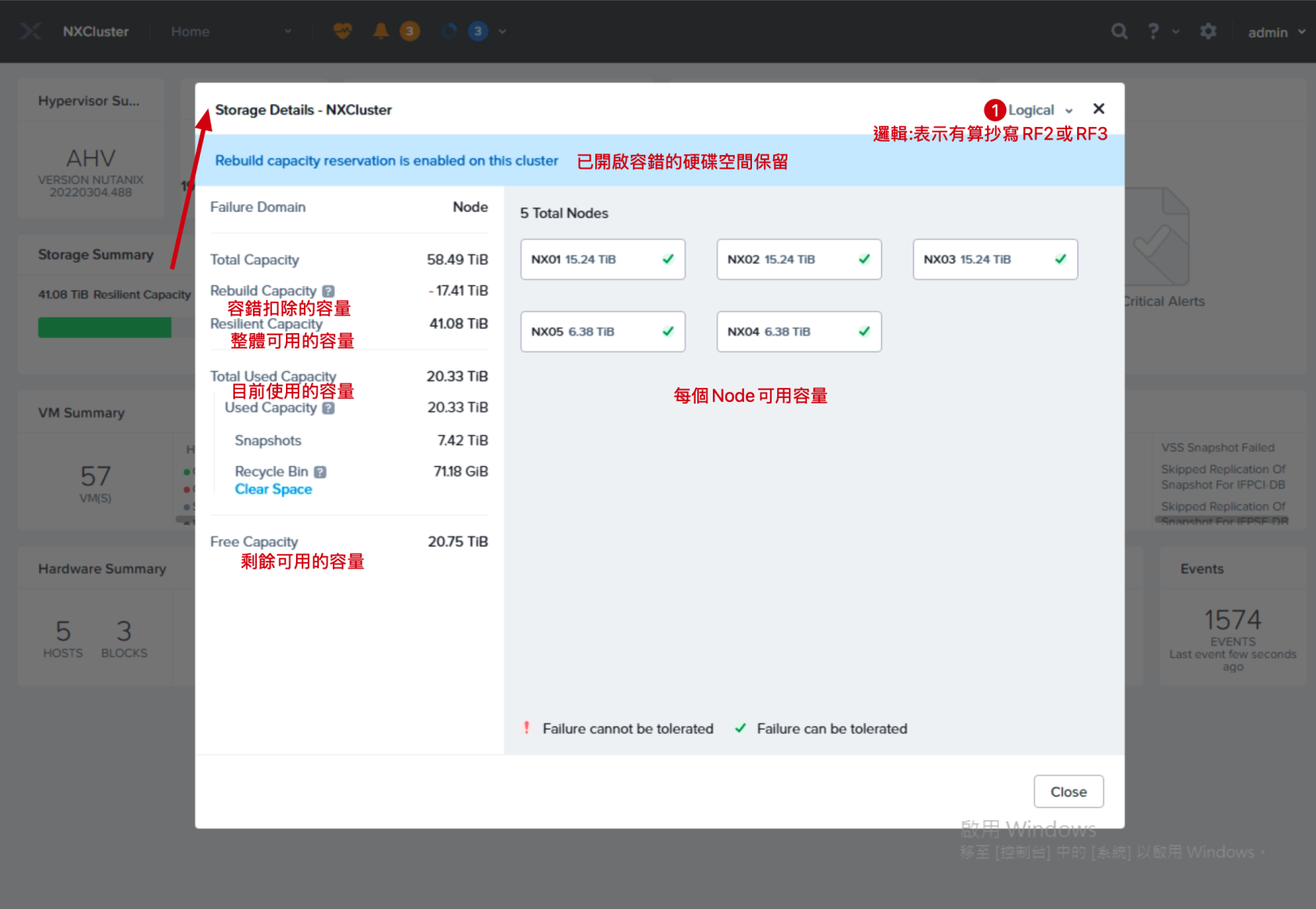Close the Storage Details dialog with X
Image resolution: width=1316 pixels, height=909 pixels.
pos(1099,109)
